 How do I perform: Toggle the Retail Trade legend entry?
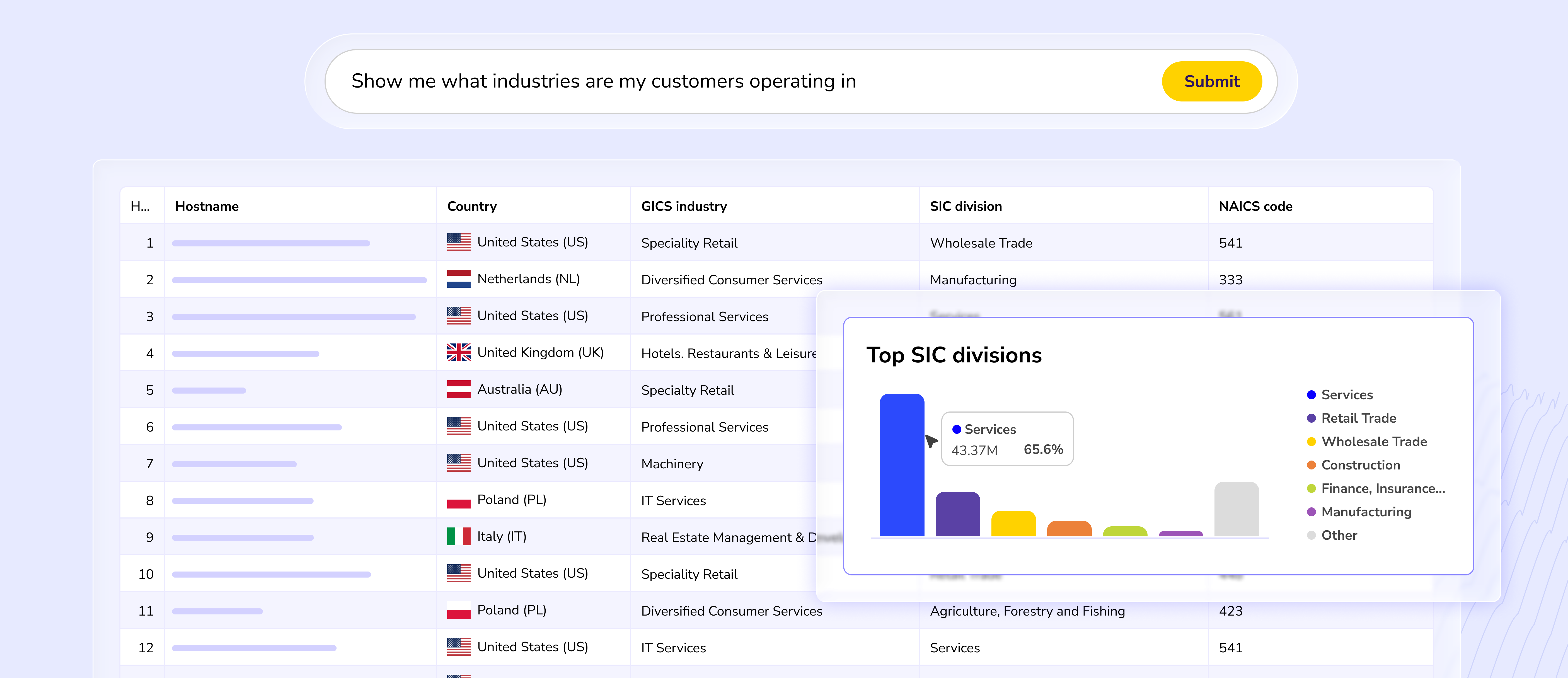[1358, 418]
